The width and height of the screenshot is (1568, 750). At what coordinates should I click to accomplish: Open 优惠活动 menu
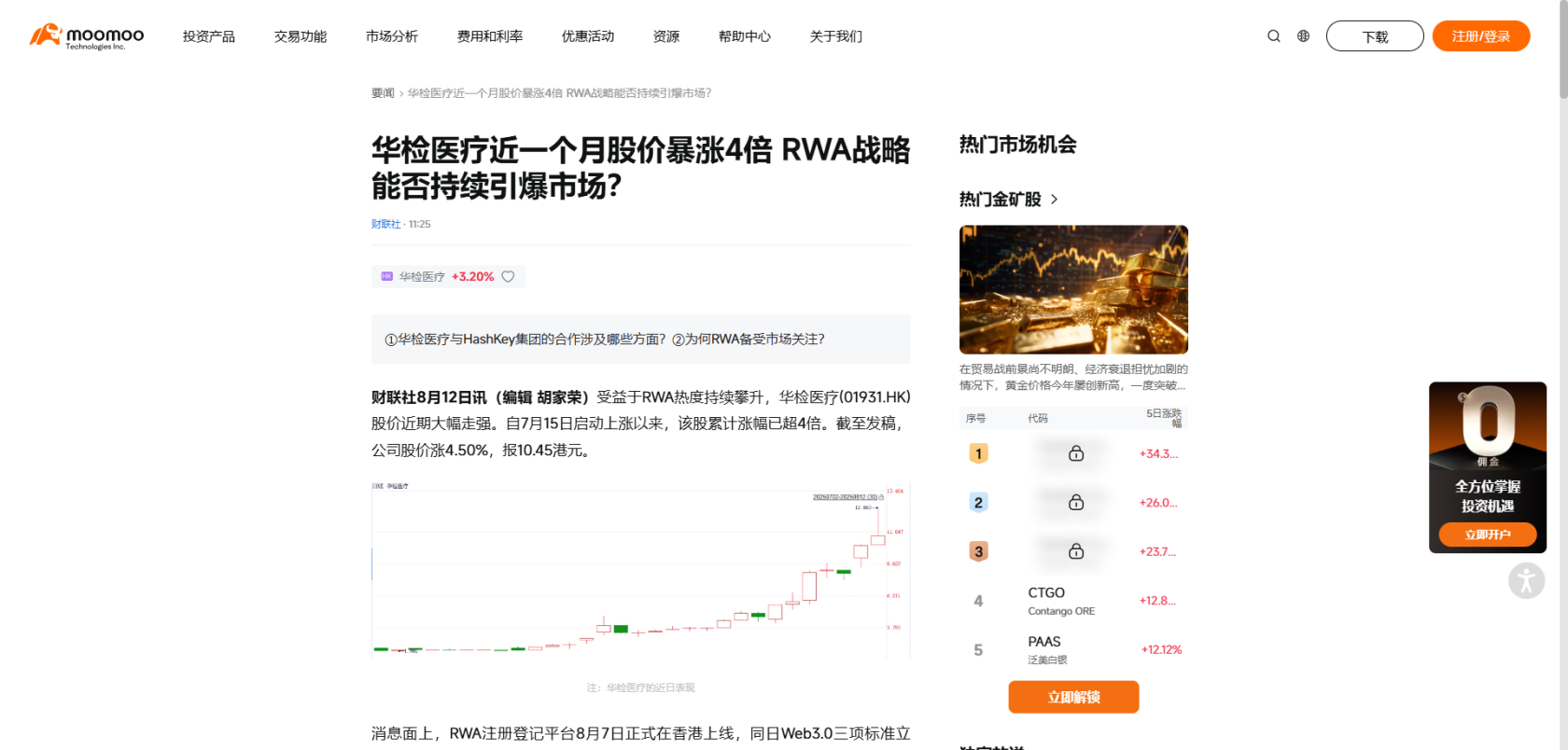coord(588,36)
